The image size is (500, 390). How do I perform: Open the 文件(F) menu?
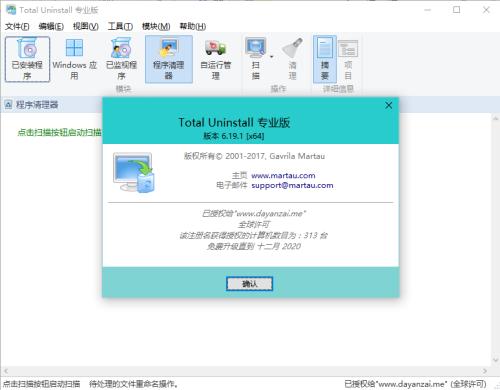(x=17, y=26)
